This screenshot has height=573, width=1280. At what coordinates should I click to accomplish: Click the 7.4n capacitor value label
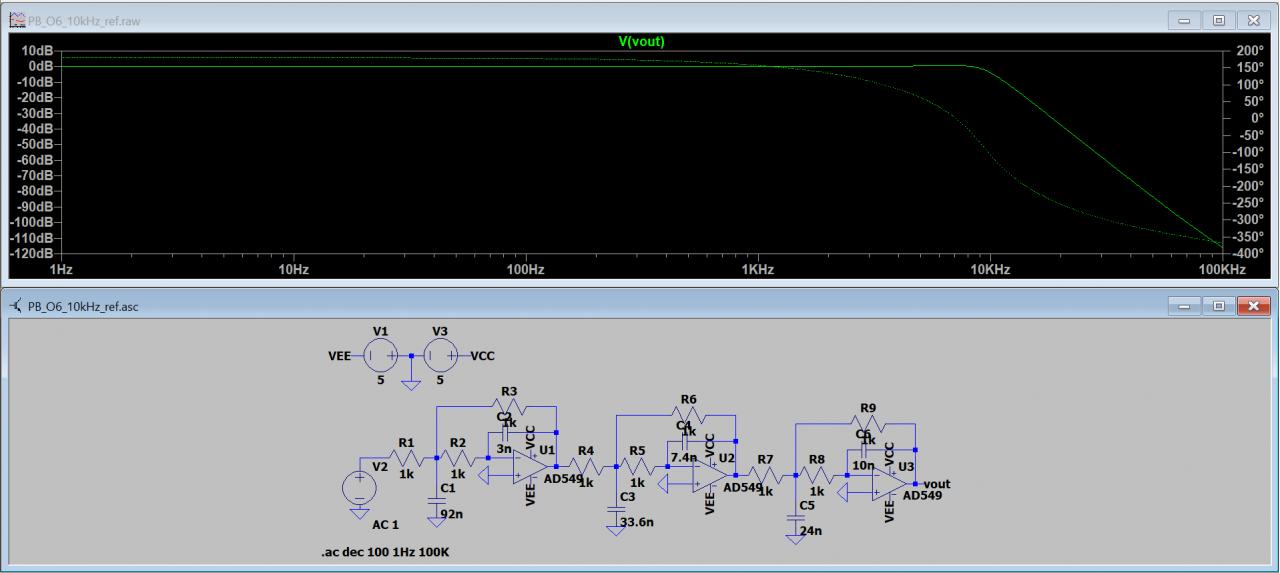click(x=683, y=457)
